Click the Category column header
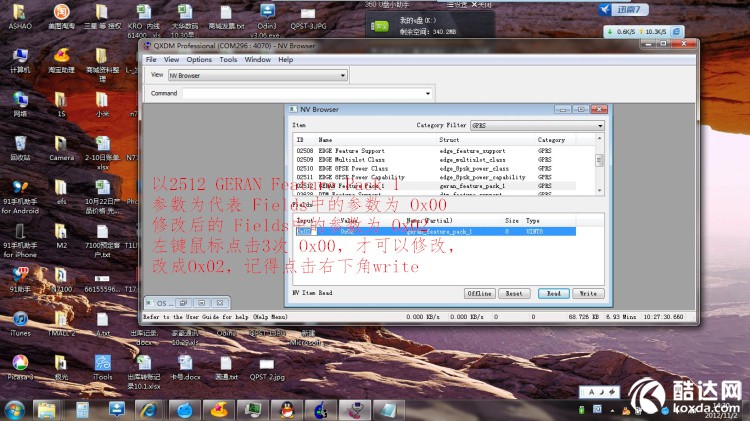Viewport: 750px width, 421px height. point(555,140)
